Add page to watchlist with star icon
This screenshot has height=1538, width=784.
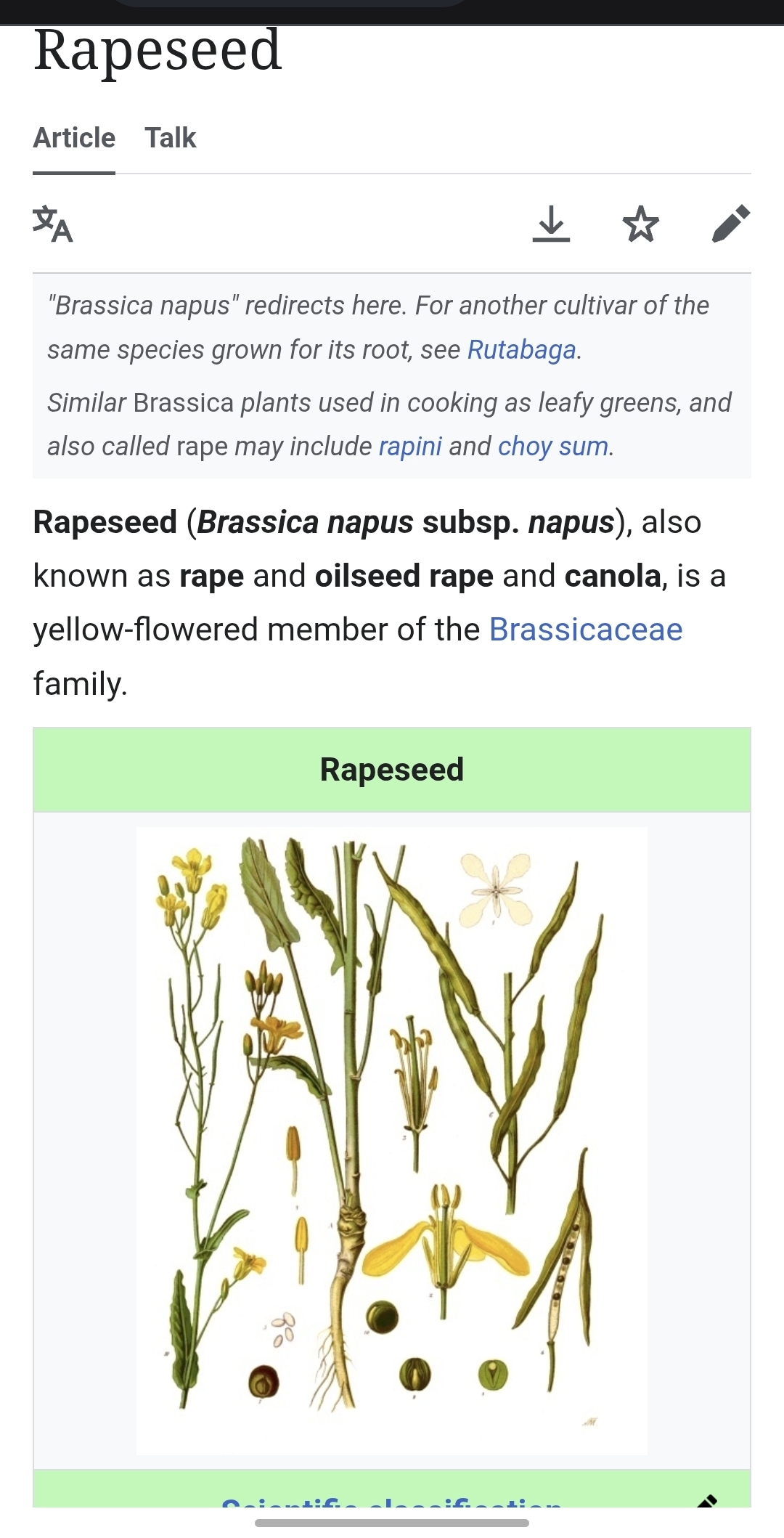point(641,224)
